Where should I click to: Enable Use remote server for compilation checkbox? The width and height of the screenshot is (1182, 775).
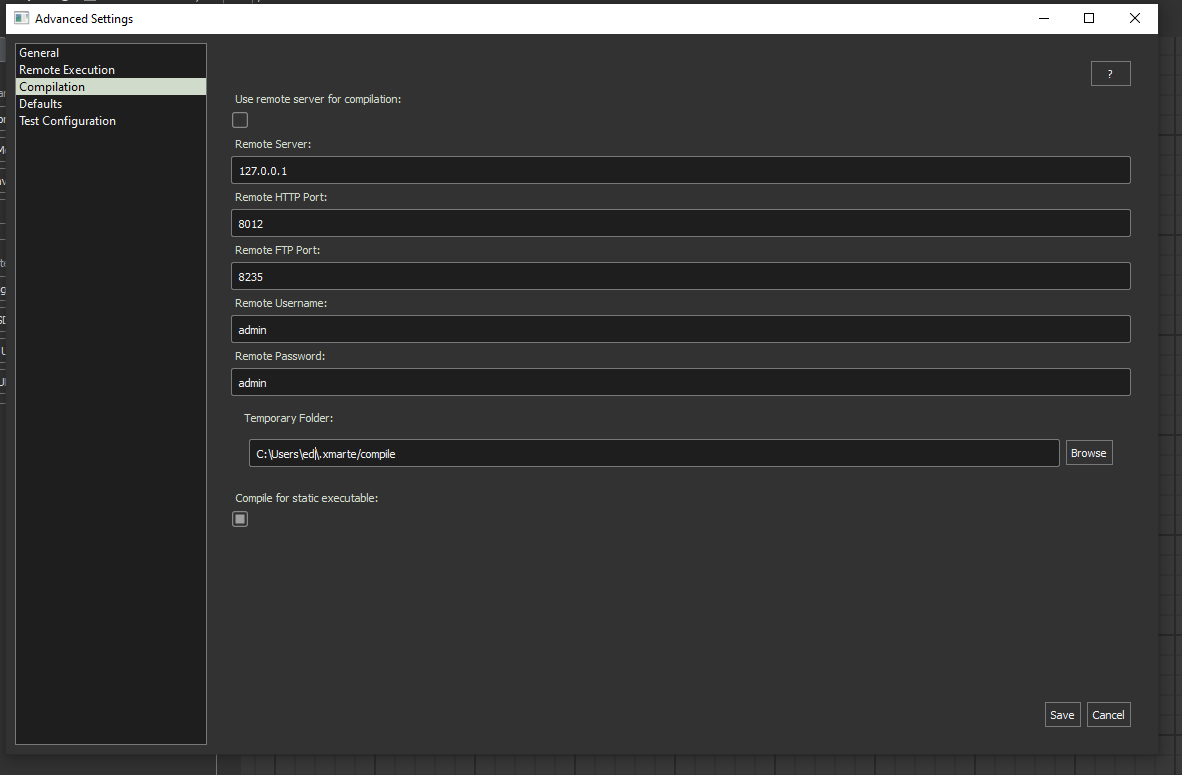tap(240, 120)
